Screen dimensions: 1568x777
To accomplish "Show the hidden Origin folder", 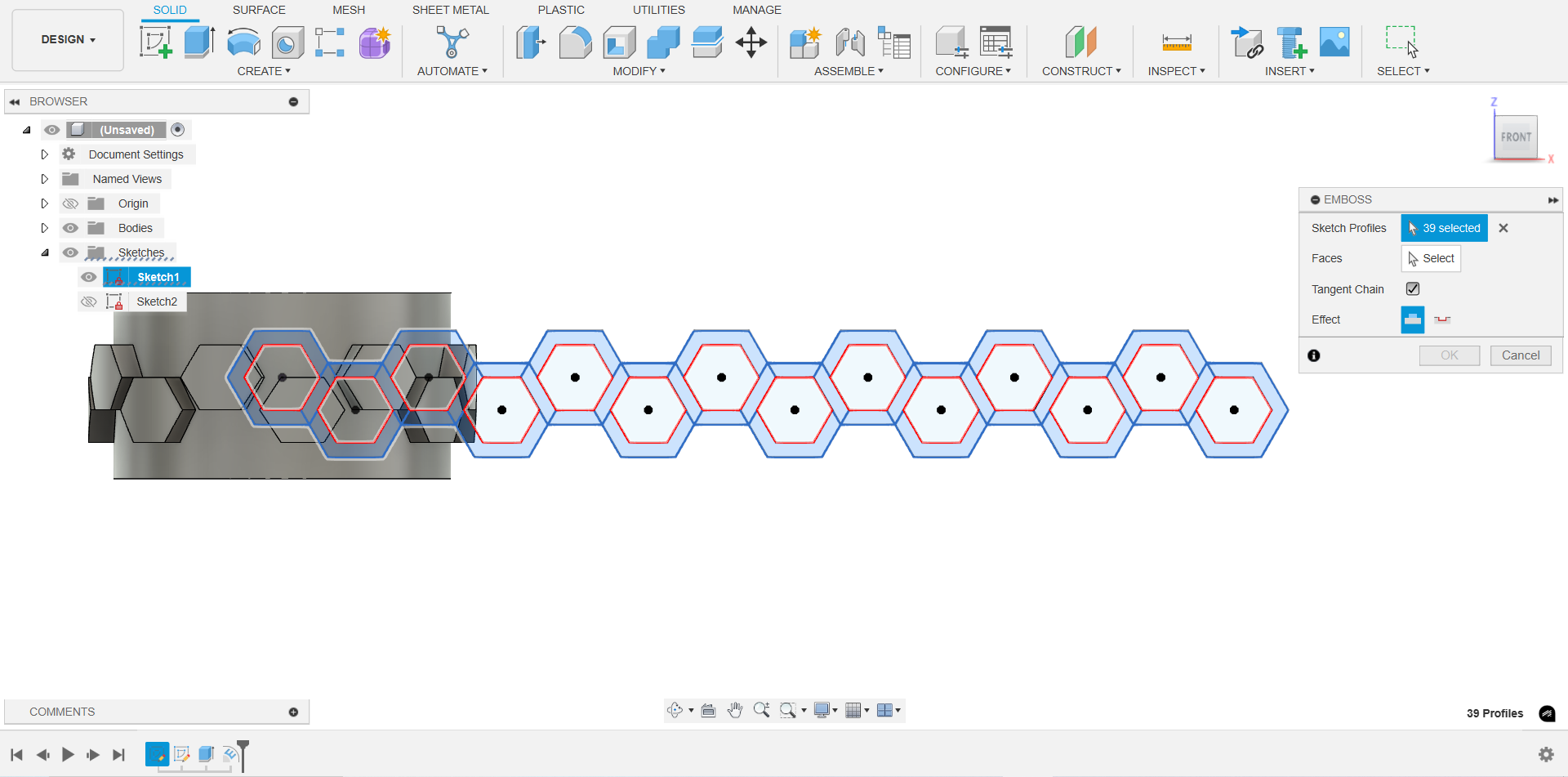I will click(x=70, y=203).
